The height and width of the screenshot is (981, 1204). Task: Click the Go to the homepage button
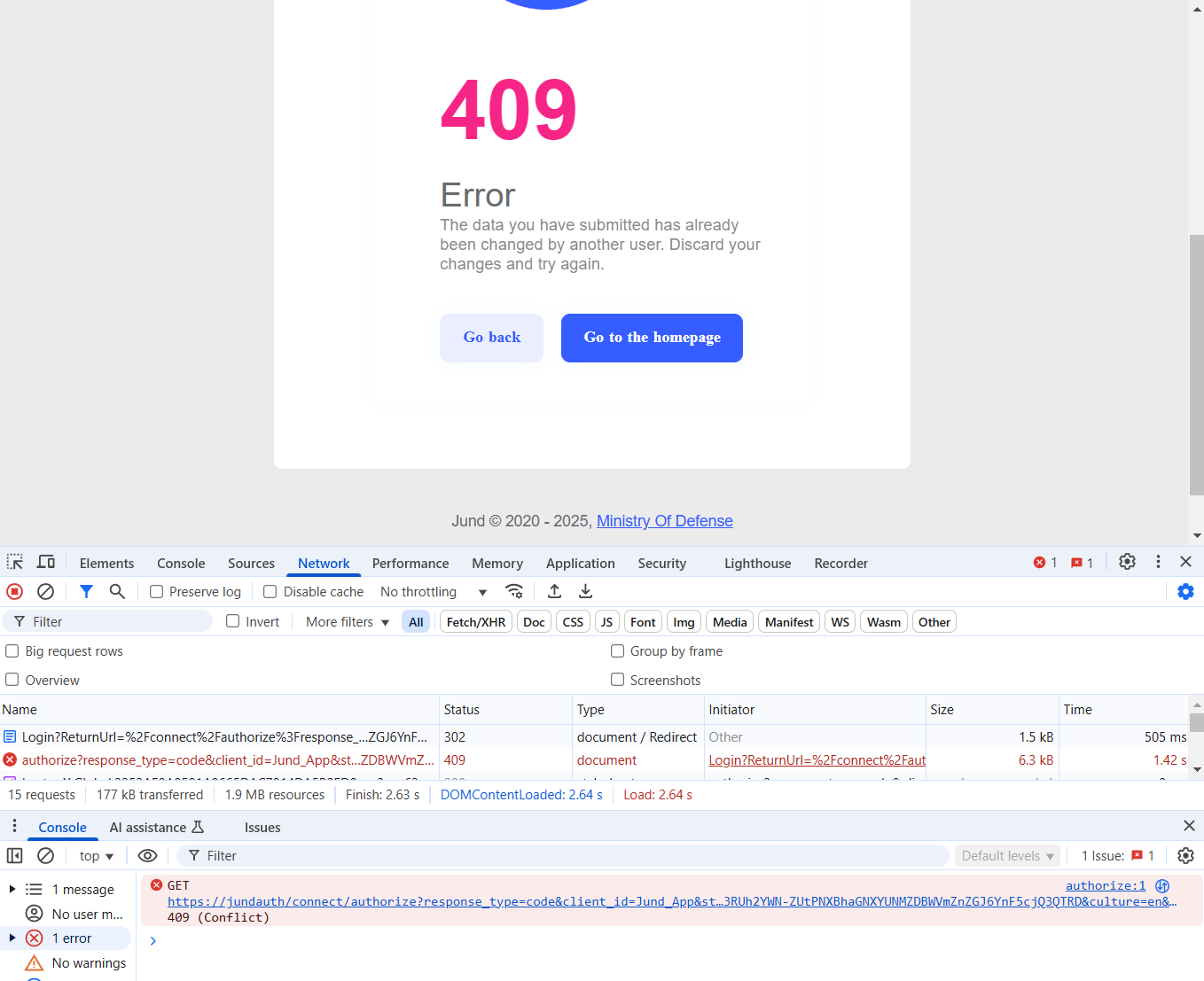[x=652, y=338]
